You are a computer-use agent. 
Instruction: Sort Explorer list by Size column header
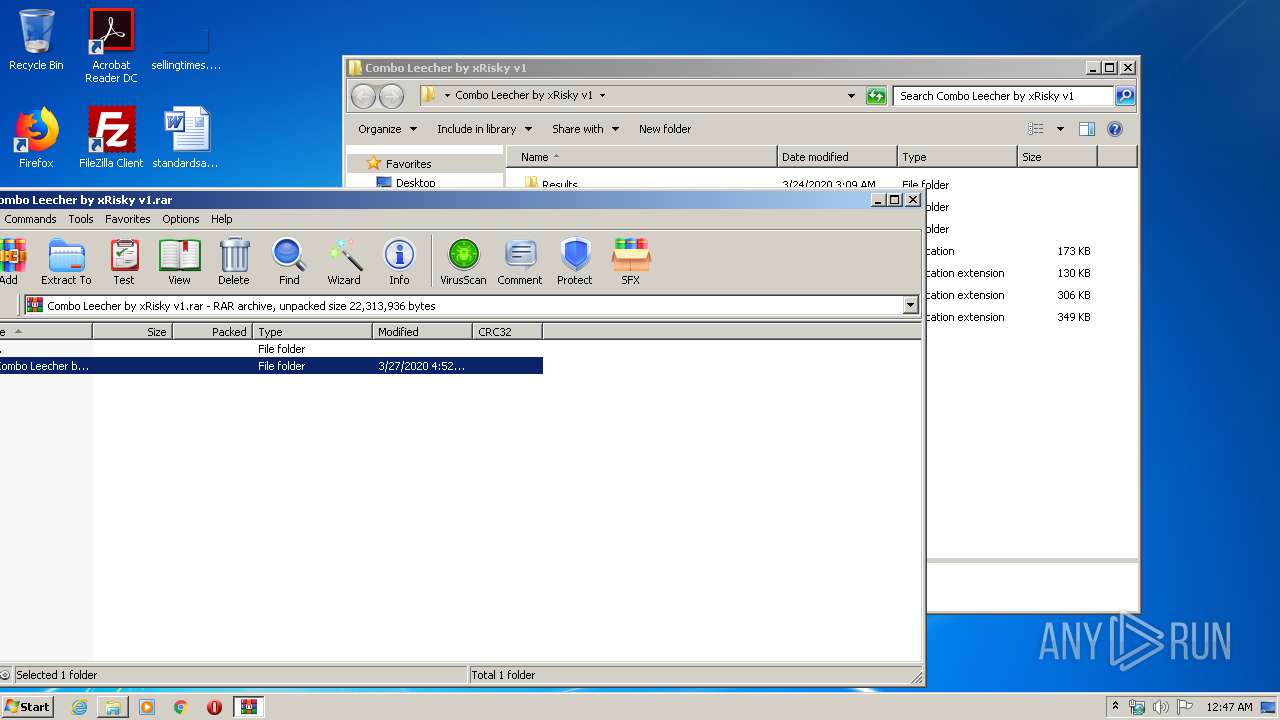(1057, 157)
